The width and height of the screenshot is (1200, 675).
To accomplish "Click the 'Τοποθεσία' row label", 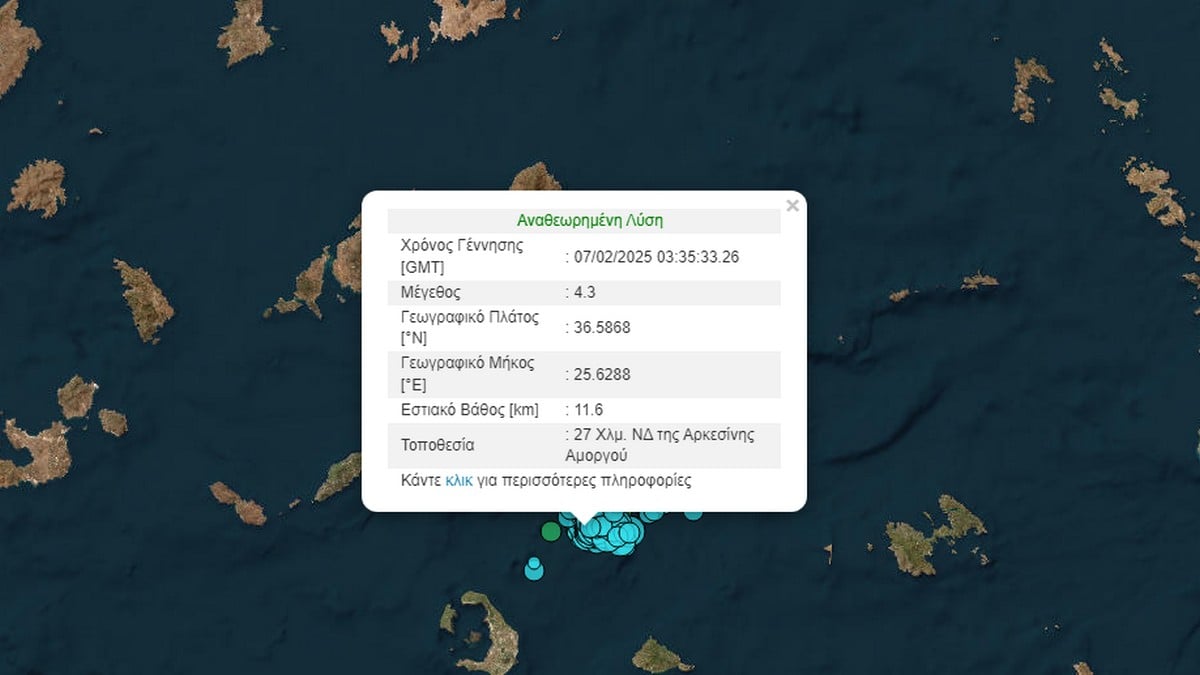I will click(437, 445).
